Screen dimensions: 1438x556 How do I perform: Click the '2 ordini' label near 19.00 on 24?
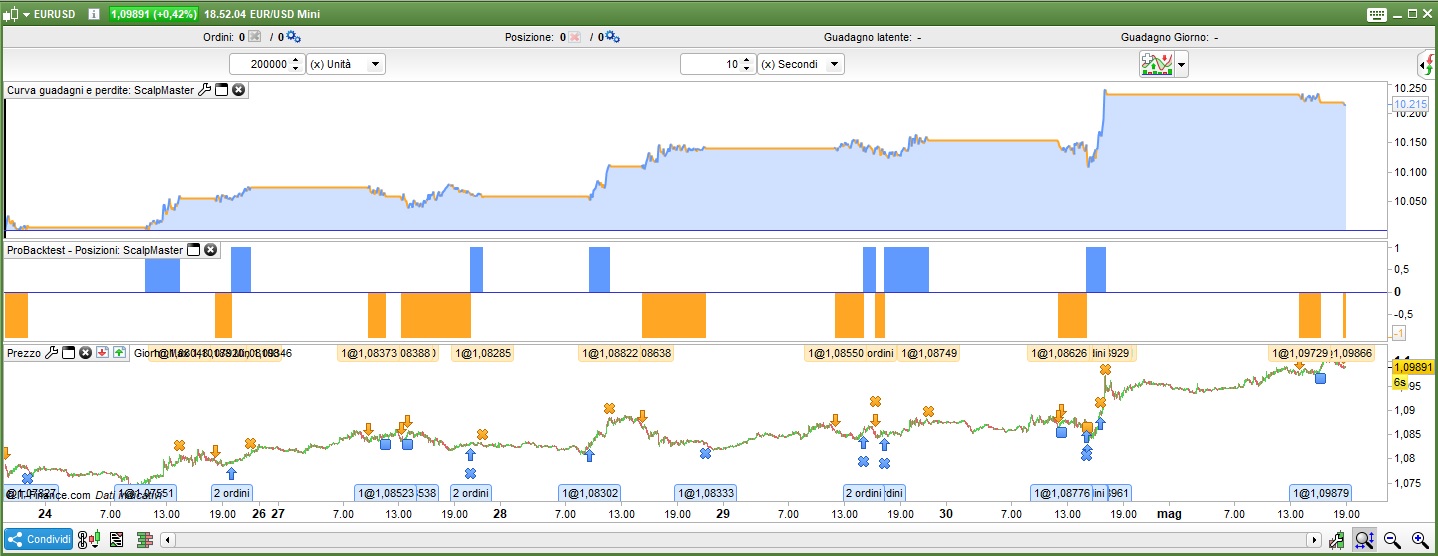coord(231,493)
